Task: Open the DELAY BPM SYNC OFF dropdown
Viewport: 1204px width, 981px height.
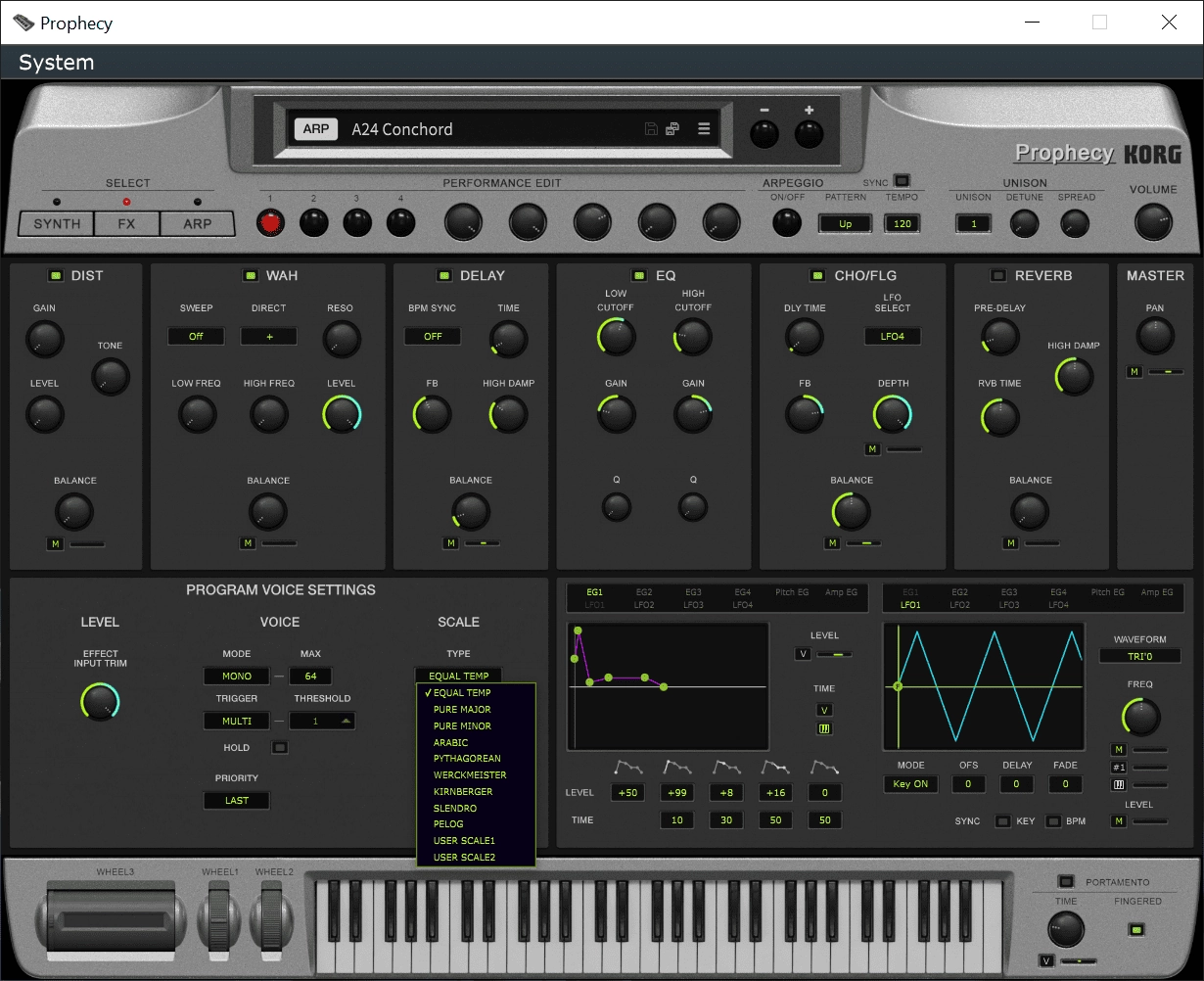Action: (433, 336)
